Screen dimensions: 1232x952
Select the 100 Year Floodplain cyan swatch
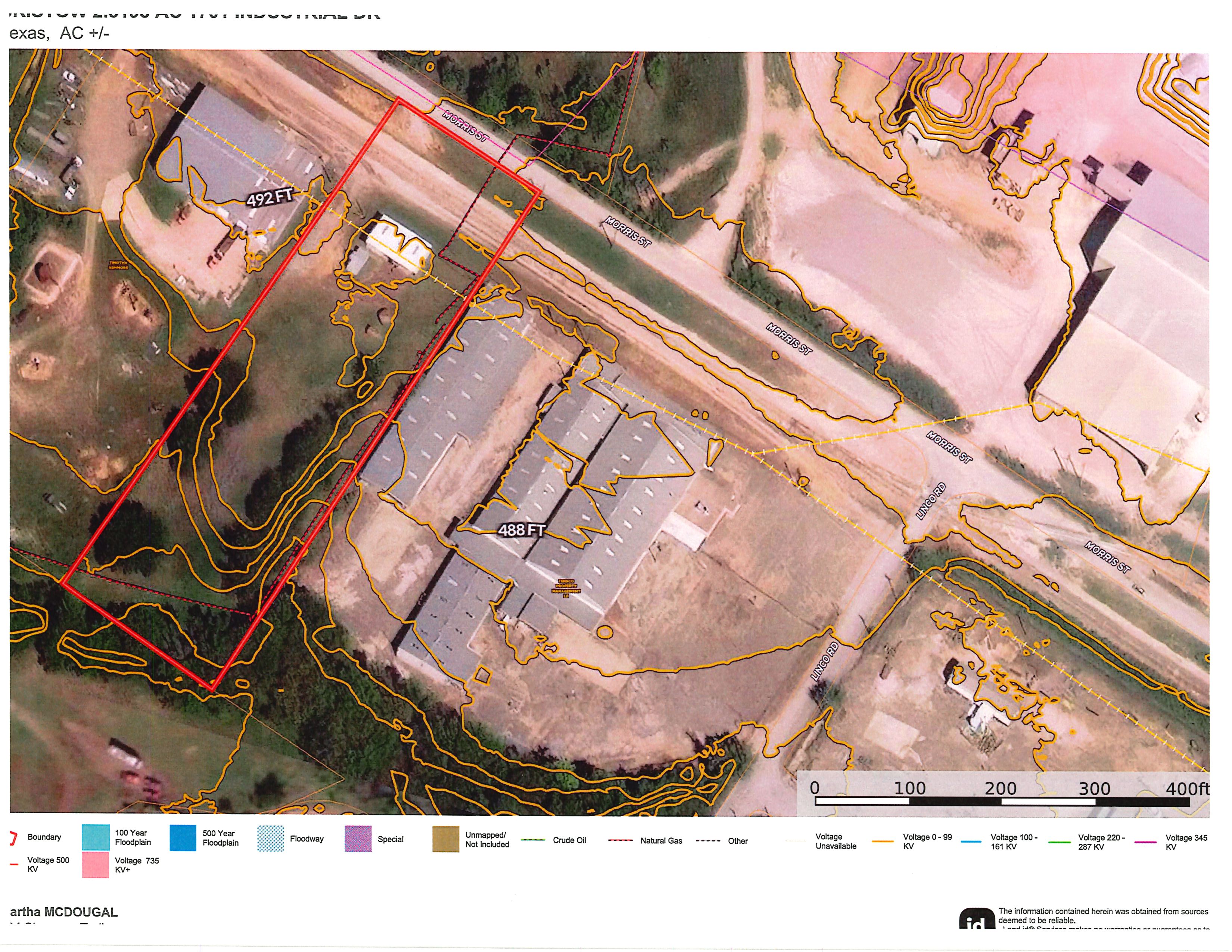click(x=96, y=837)
